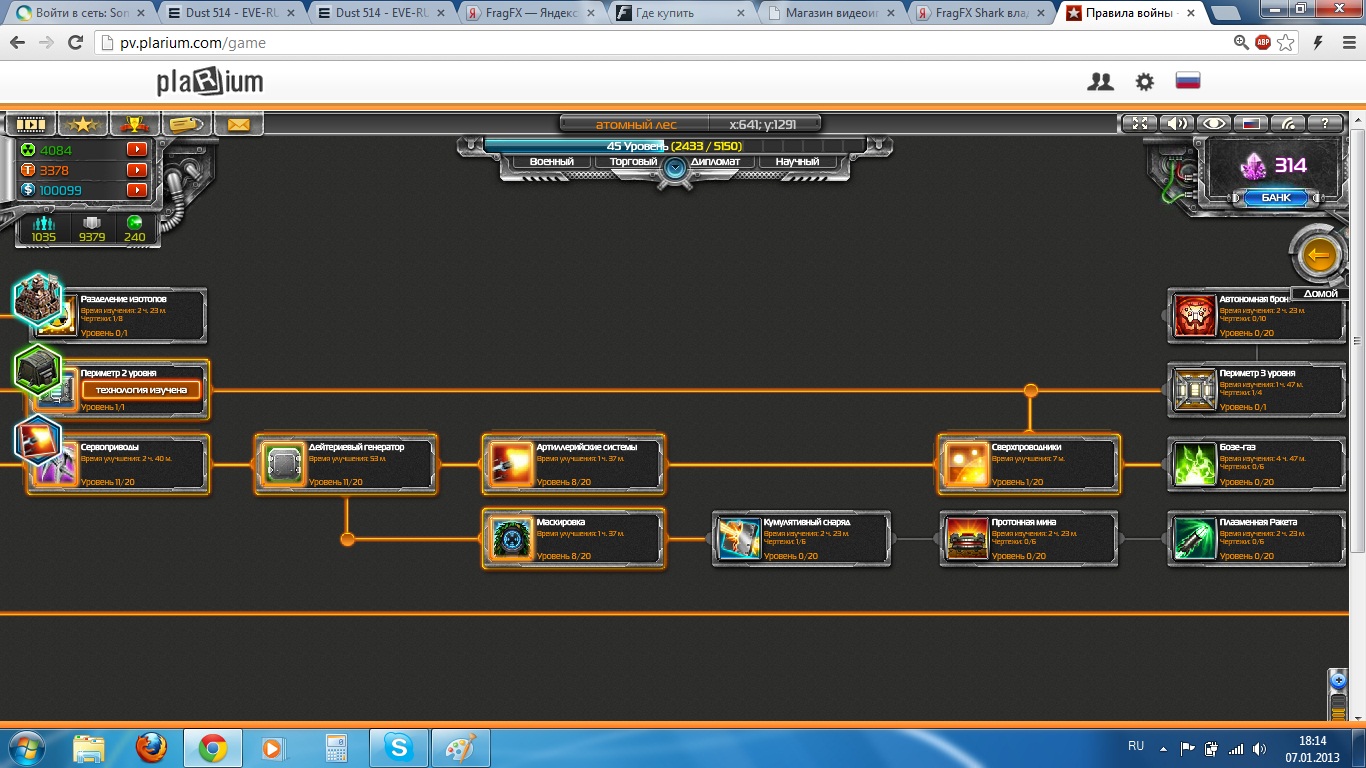
Task: Click the signal broadcast icon button
Action: pyautogui.click(x=1288, y=124)
